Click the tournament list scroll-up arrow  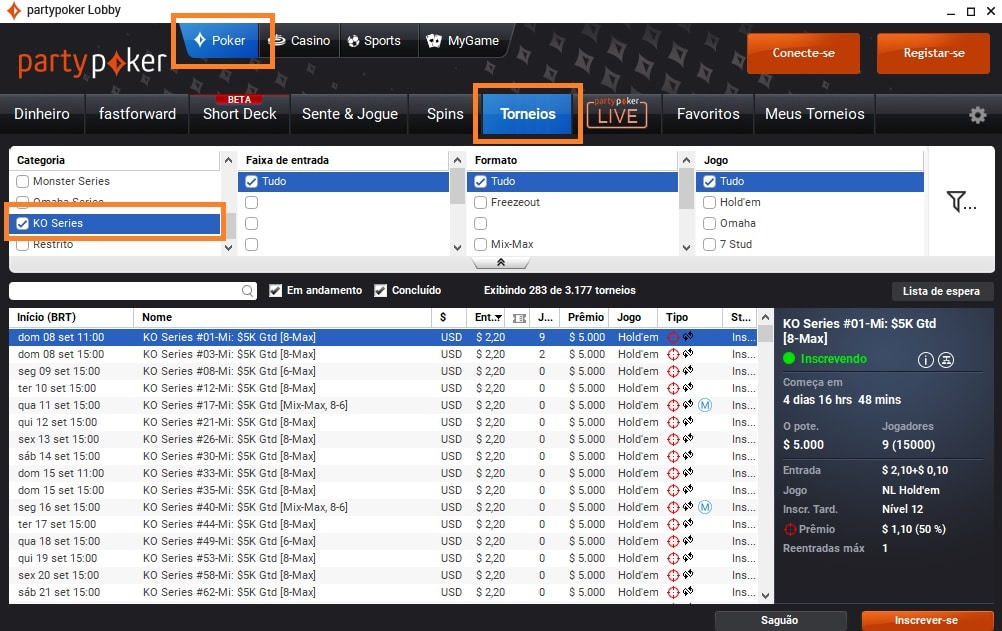(x=765, y=317)
